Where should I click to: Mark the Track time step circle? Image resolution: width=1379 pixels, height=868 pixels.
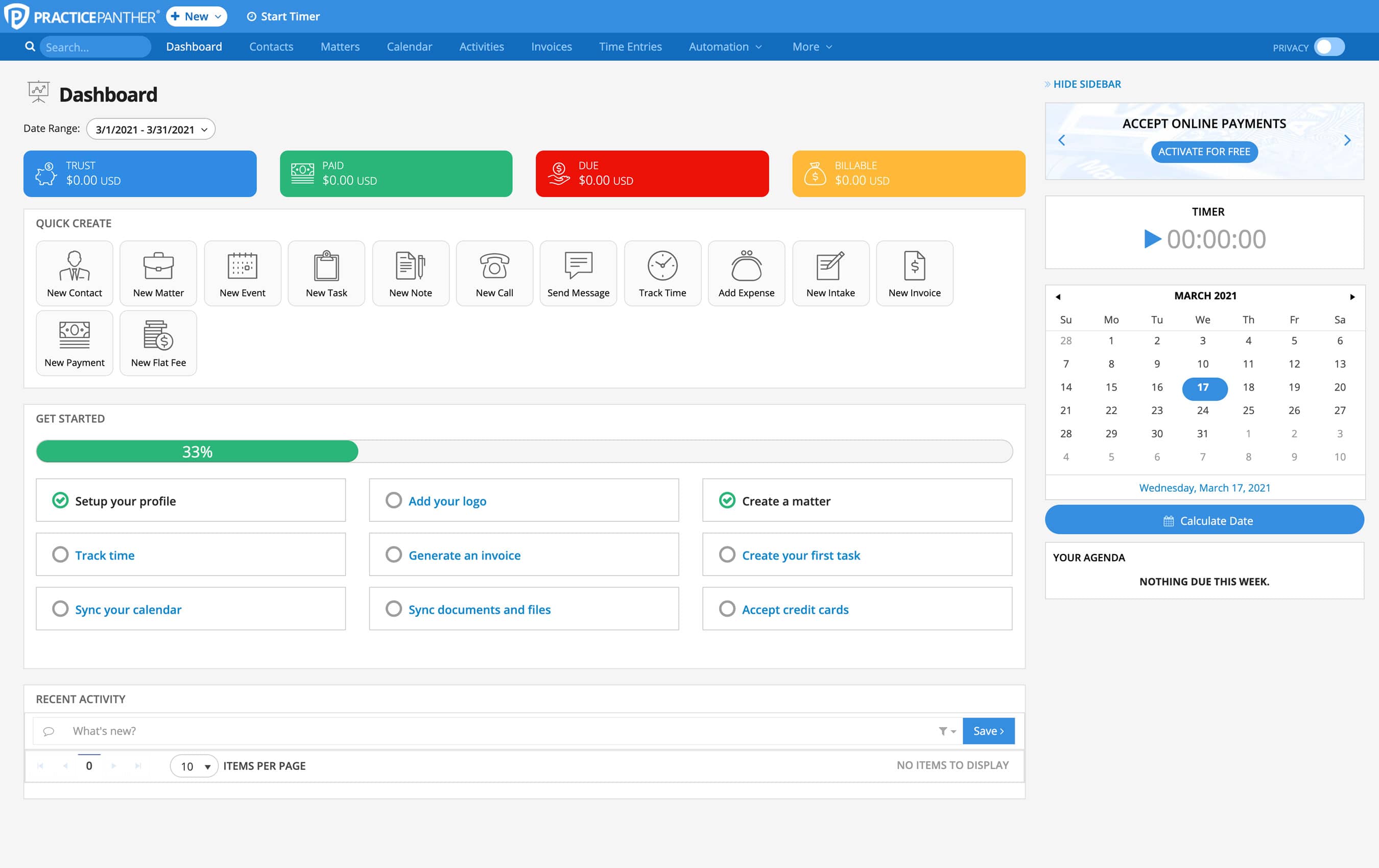pyautogui.click(x=60, y=555)
